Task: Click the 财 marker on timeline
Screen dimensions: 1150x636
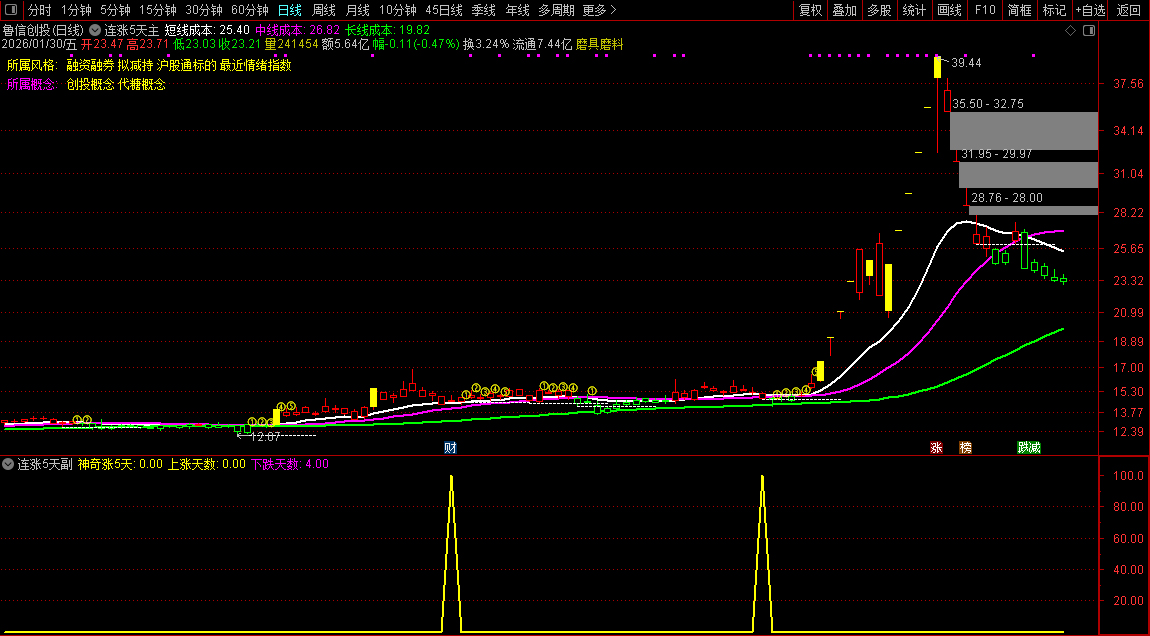Action: 450,447
